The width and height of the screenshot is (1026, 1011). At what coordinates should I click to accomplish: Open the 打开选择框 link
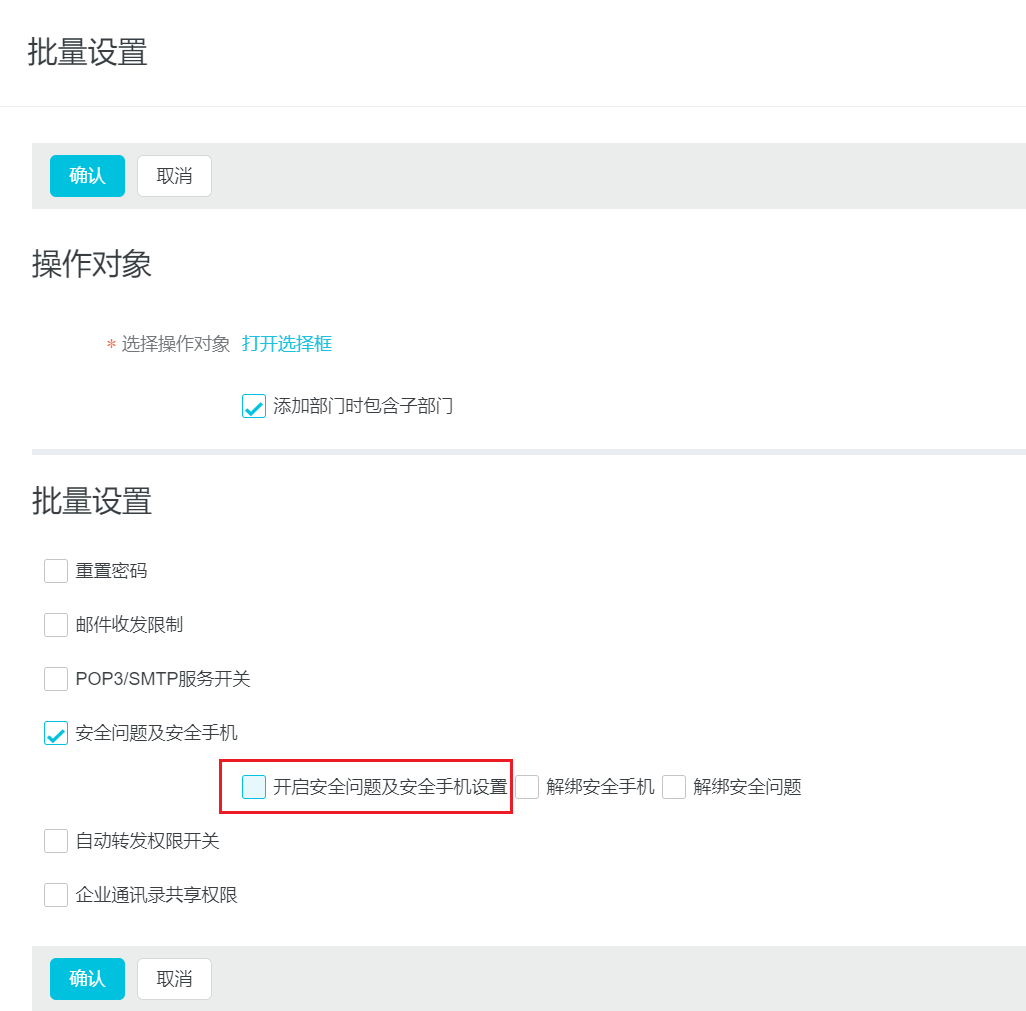coord(287,344)
